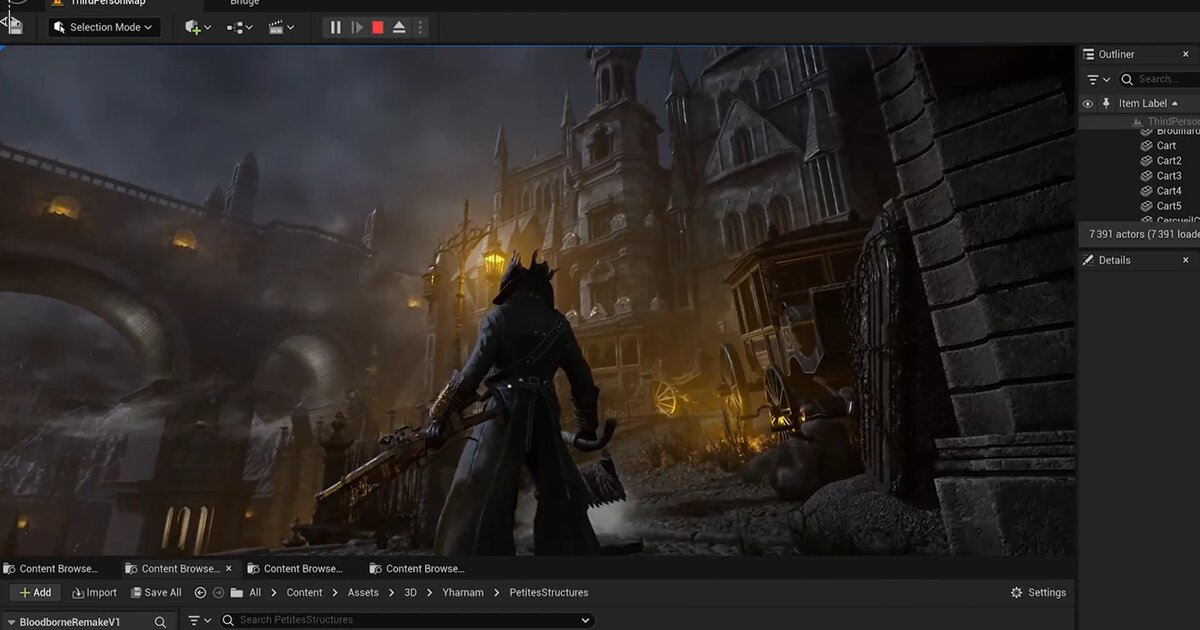
Task: Click the Import button
Action: point(95,592)
